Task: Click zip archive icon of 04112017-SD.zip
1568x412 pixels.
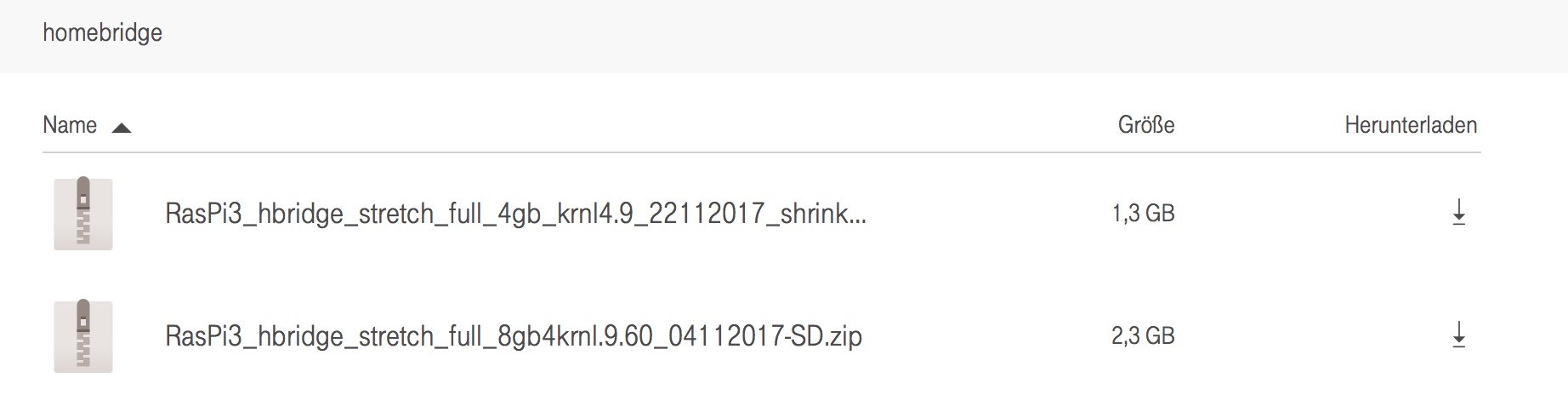Action: [x=83, y=335]
